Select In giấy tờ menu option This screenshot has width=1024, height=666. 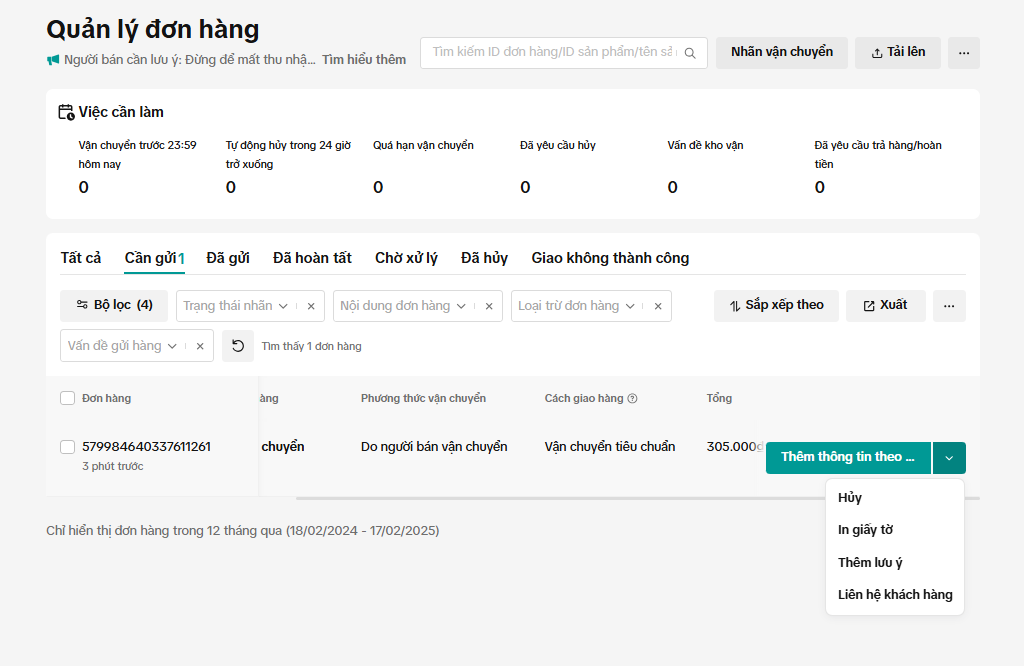865,530
